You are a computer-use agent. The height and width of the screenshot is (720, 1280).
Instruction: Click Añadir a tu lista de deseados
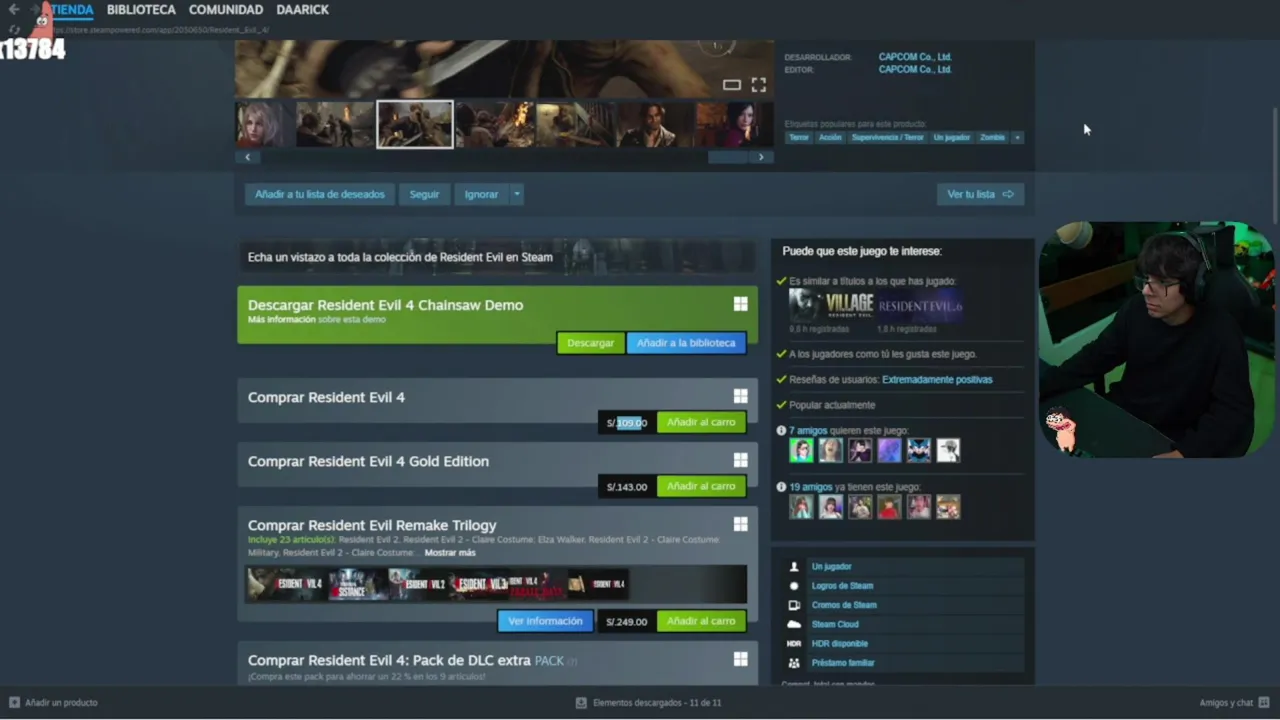tap(320, 194)
